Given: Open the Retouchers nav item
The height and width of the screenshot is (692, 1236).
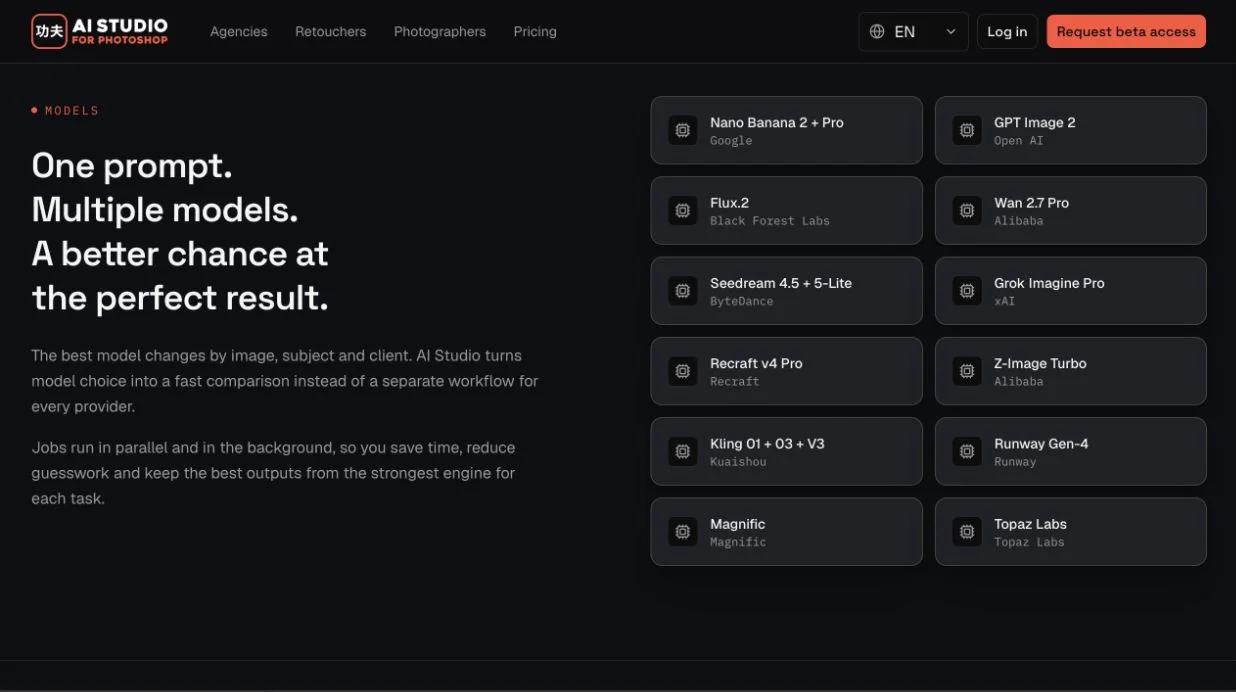Looking at the screenshot, I should (331, 32).
